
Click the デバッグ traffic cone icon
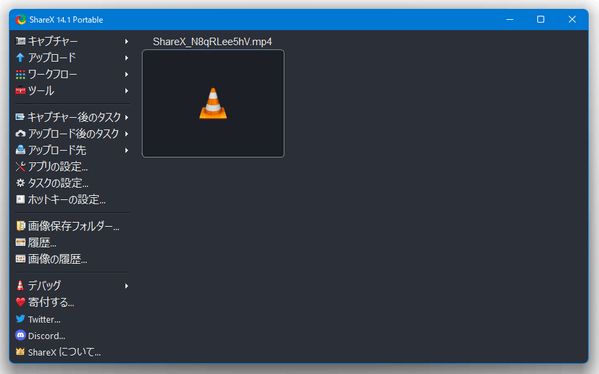(20, 285)
